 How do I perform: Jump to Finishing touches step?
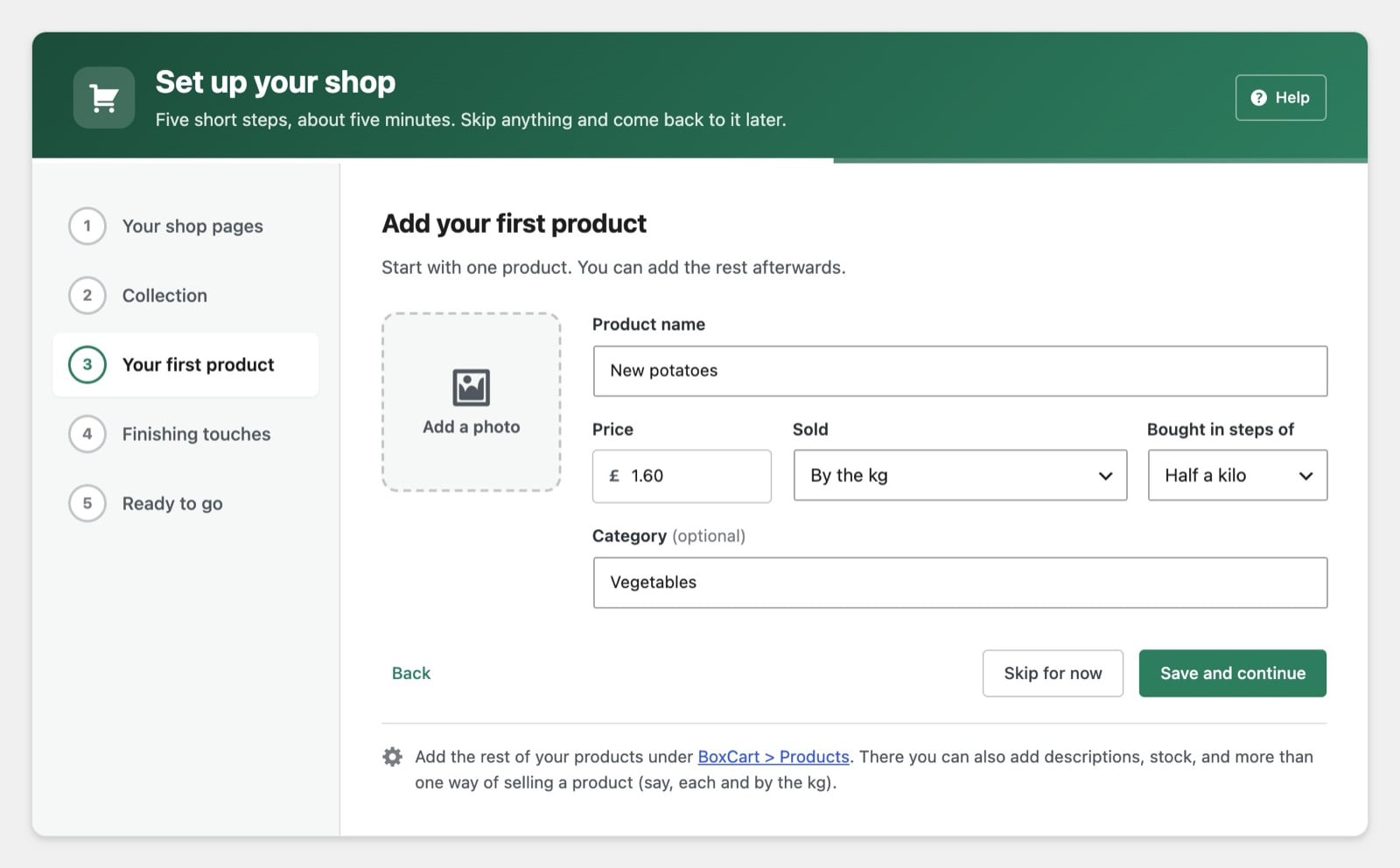(x=185, y=433)
